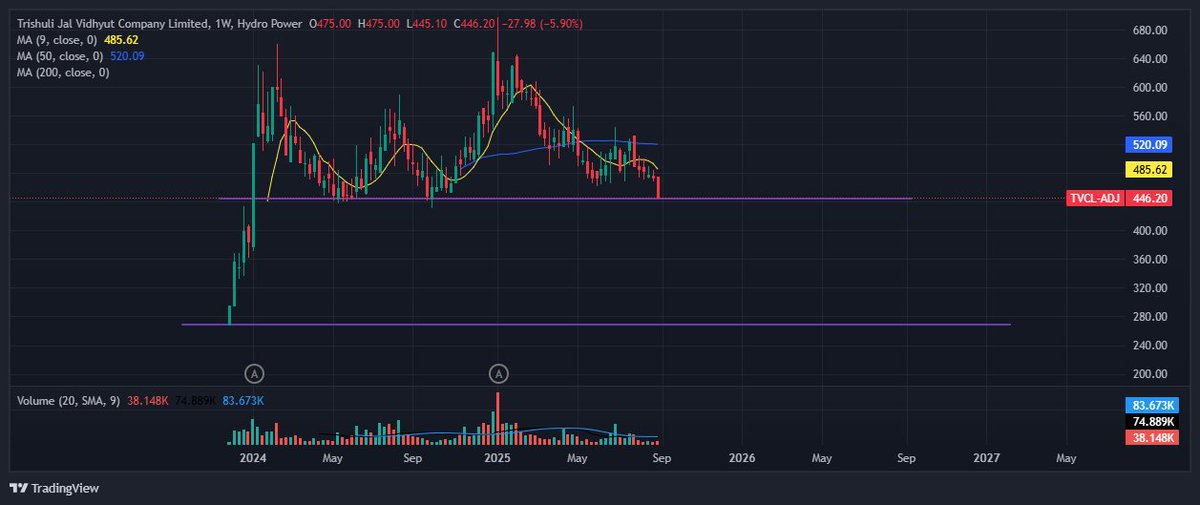Select the upper purple horizontal support line
Viewport: 1200px width, 505px height.
click(x=565, y=199)
